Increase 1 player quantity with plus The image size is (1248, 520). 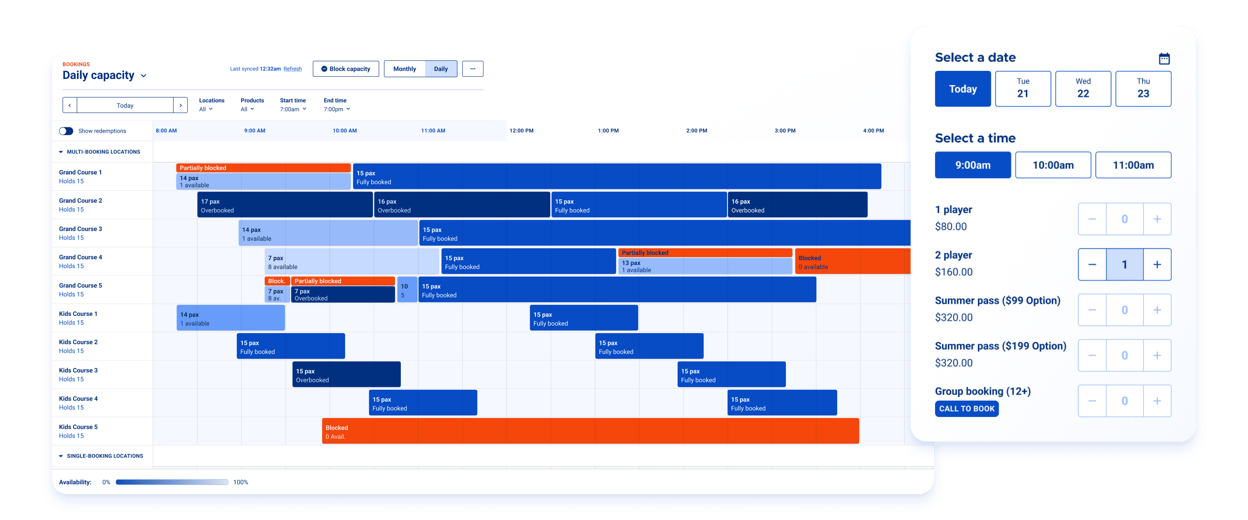tap(1157, 219)
